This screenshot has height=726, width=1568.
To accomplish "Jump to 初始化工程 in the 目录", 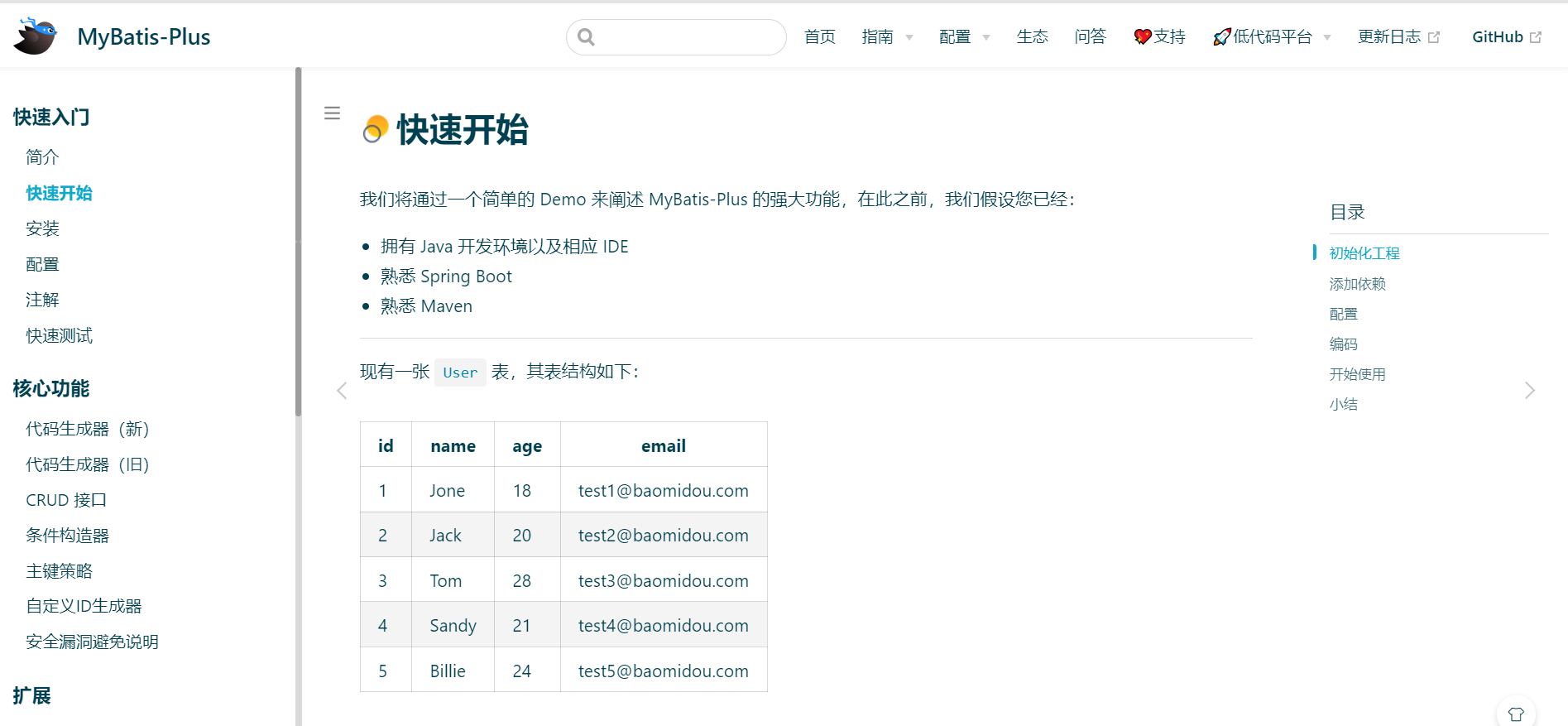I will coord(1364,253).
